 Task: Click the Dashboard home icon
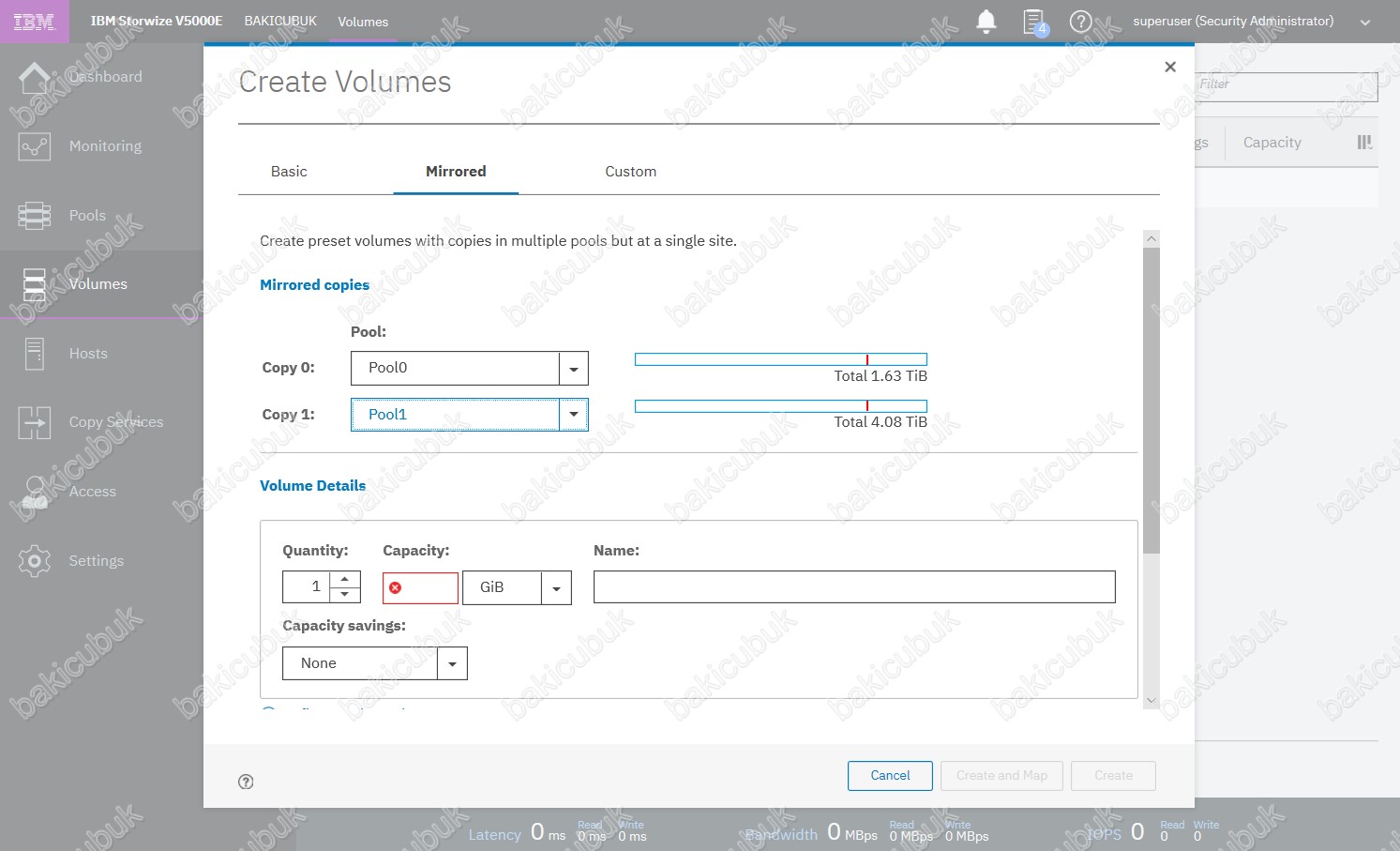pos(35,78)
